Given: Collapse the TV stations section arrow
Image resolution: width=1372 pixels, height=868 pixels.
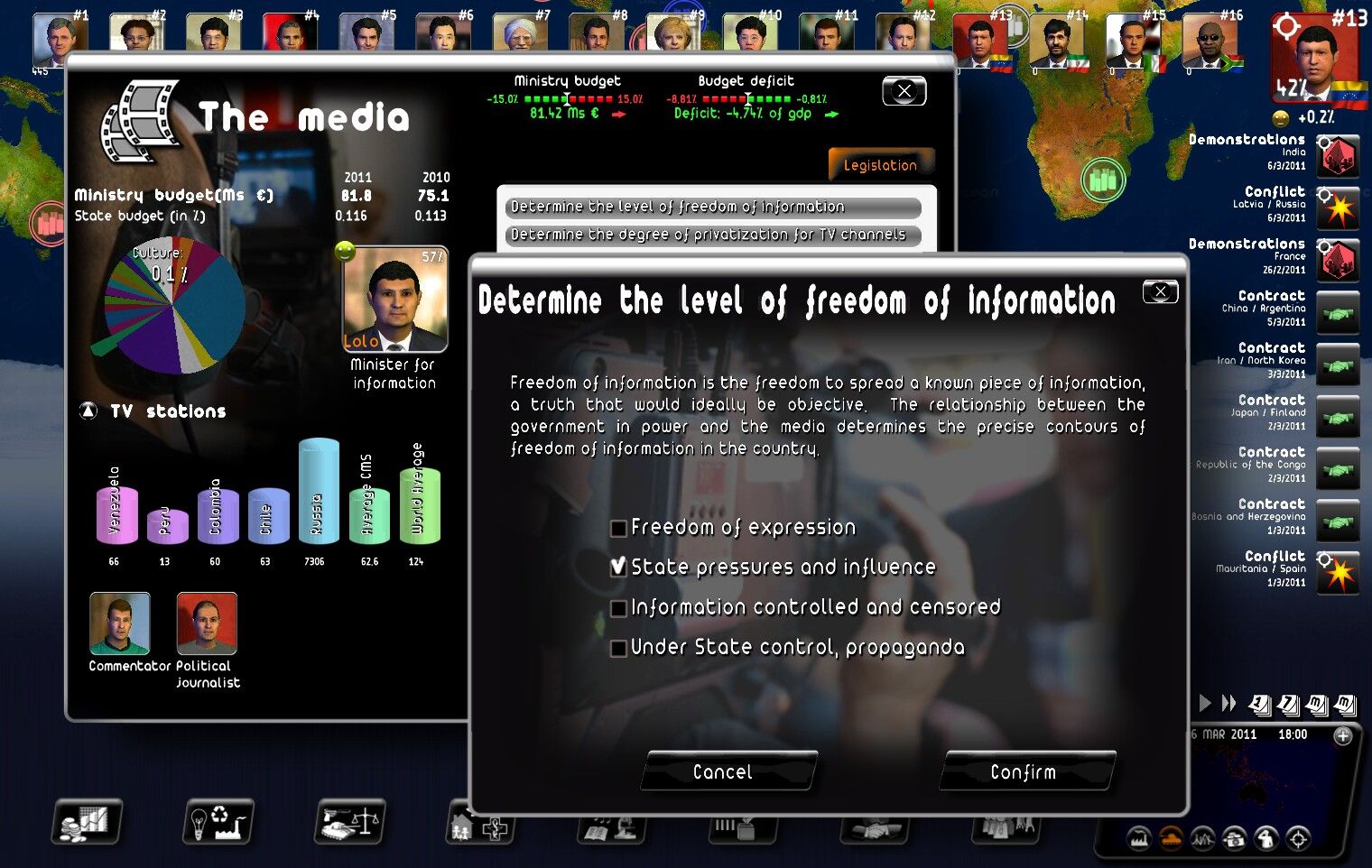Looking at the screenshot, I should [x=88, y=411].
